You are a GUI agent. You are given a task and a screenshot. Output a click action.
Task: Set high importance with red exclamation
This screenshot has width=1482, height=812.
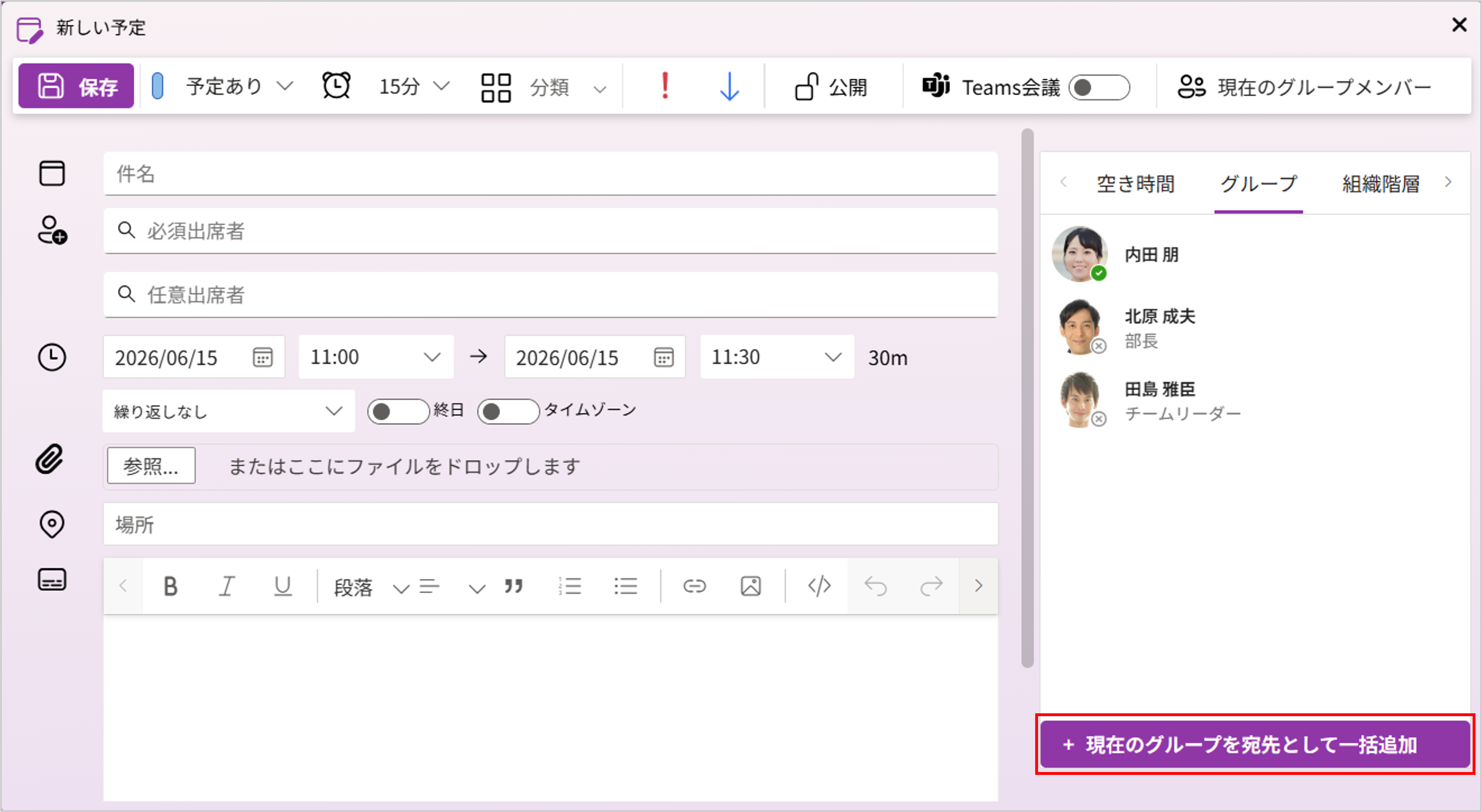[x=665, y=86]
